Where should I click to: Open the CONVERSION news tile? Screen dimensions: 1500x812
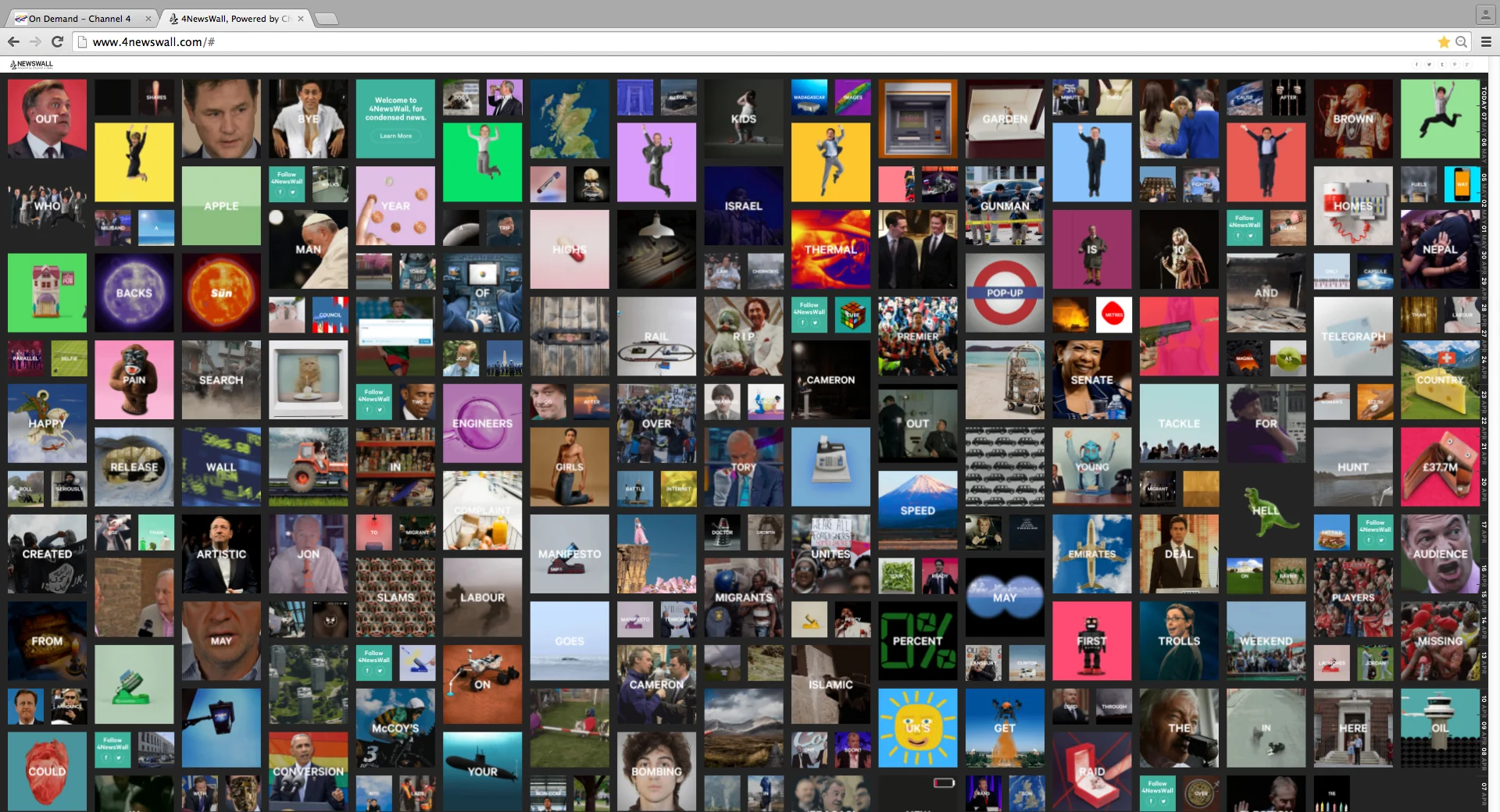[x=308, y=771]
